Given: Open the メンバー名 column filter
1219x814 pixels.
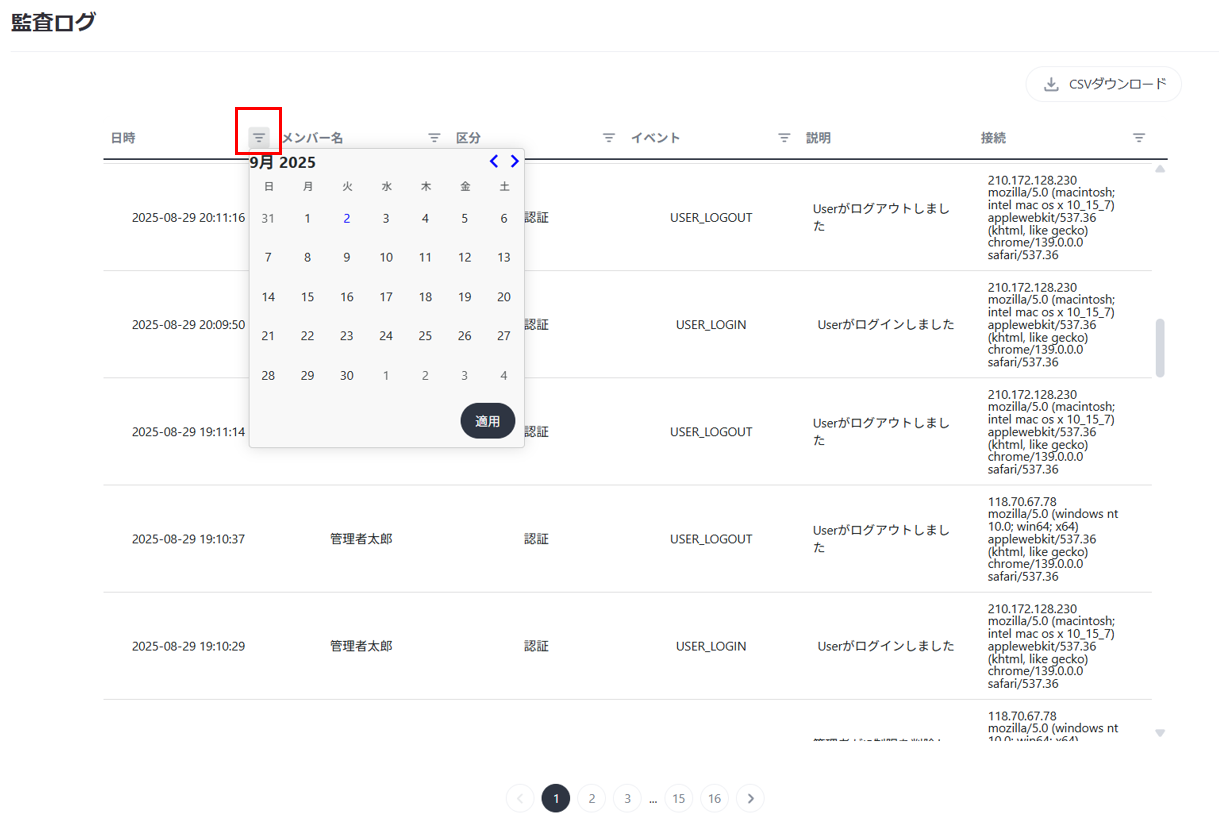Looking at the screenshot, I should tap(434, 138).
